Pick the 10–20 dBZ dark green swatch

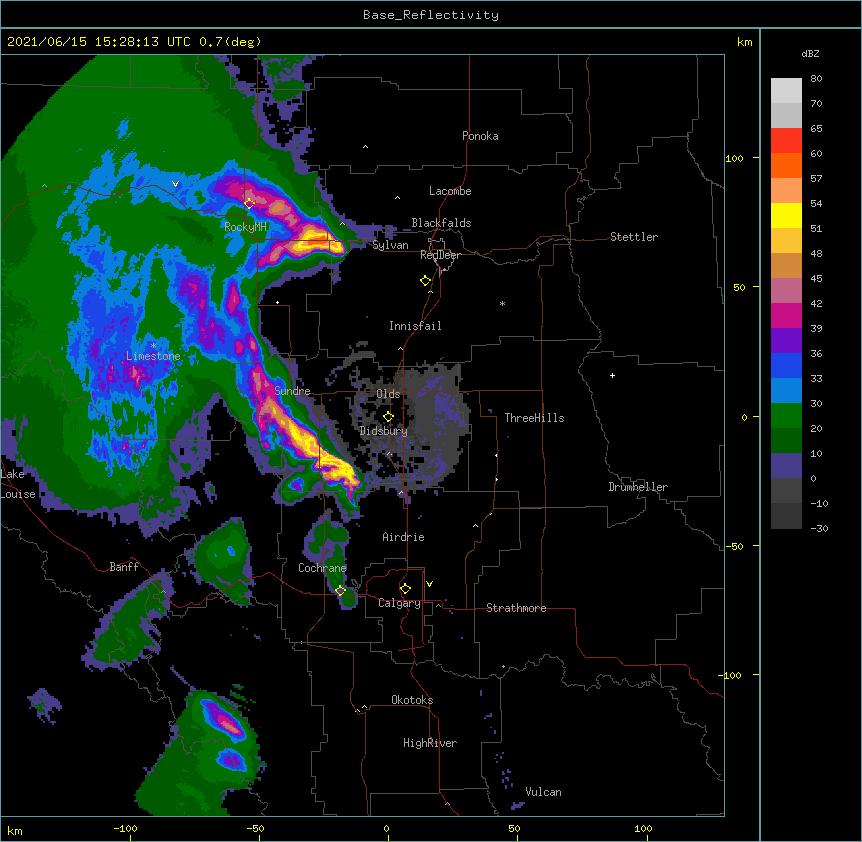tap(786, 441)
